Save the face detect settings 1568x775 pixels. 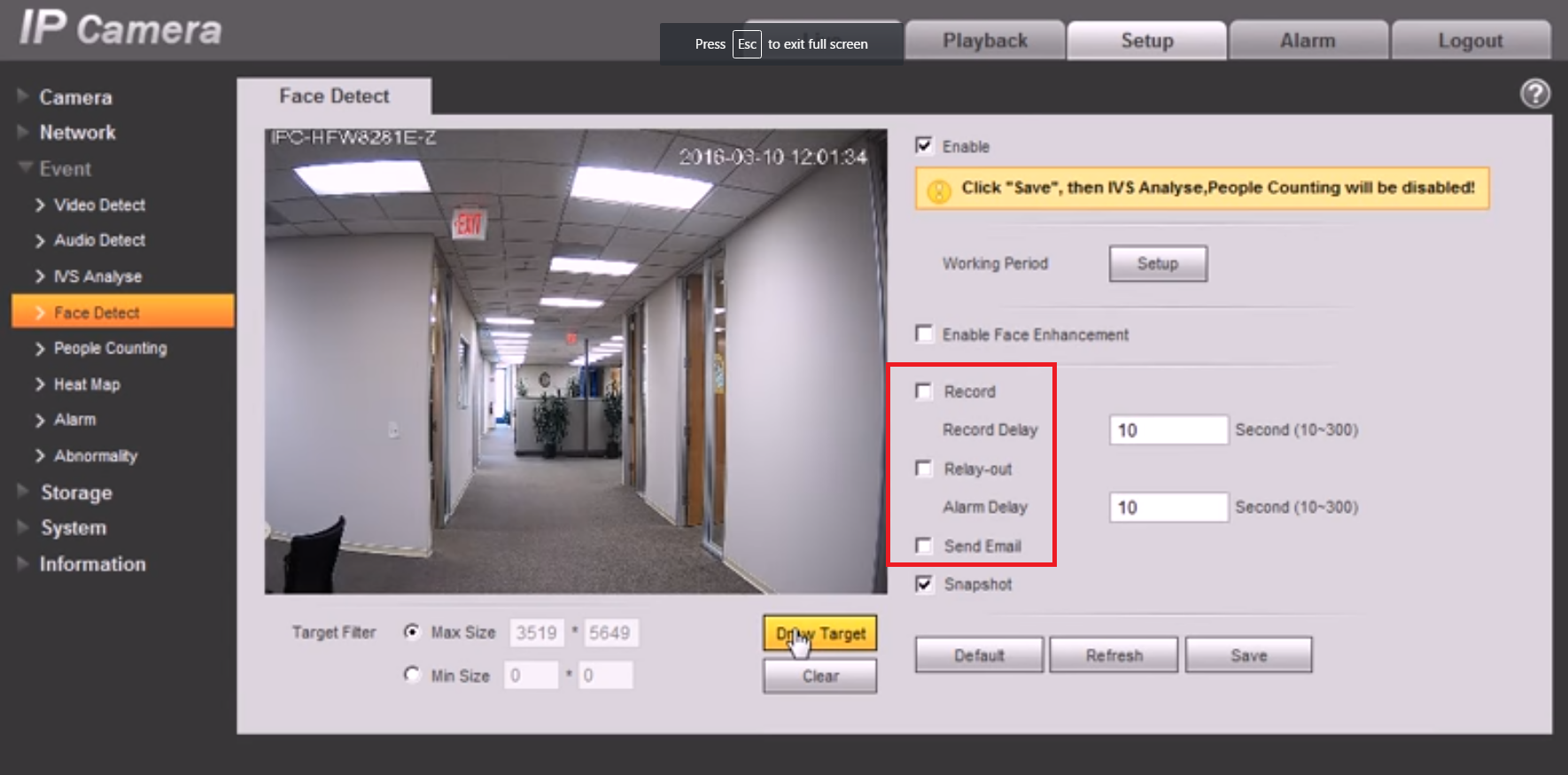[1249, 655]
